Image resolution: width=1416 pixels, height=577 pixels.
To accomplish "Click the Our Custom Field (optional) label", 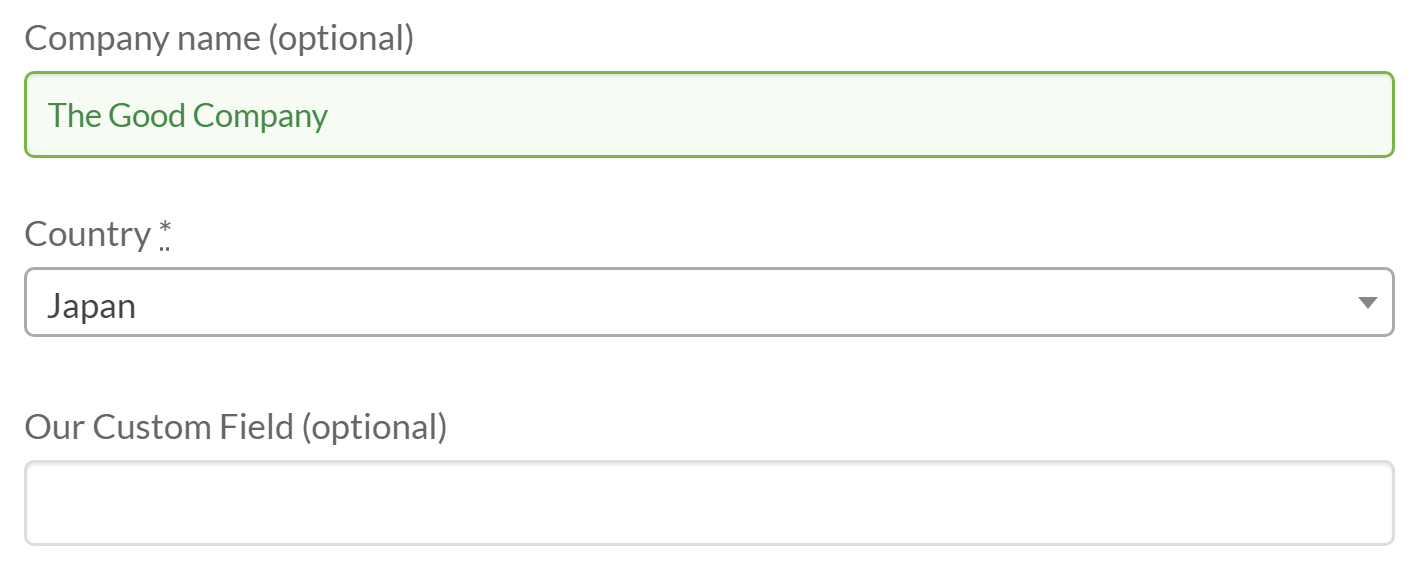I will tap(236, 427).
